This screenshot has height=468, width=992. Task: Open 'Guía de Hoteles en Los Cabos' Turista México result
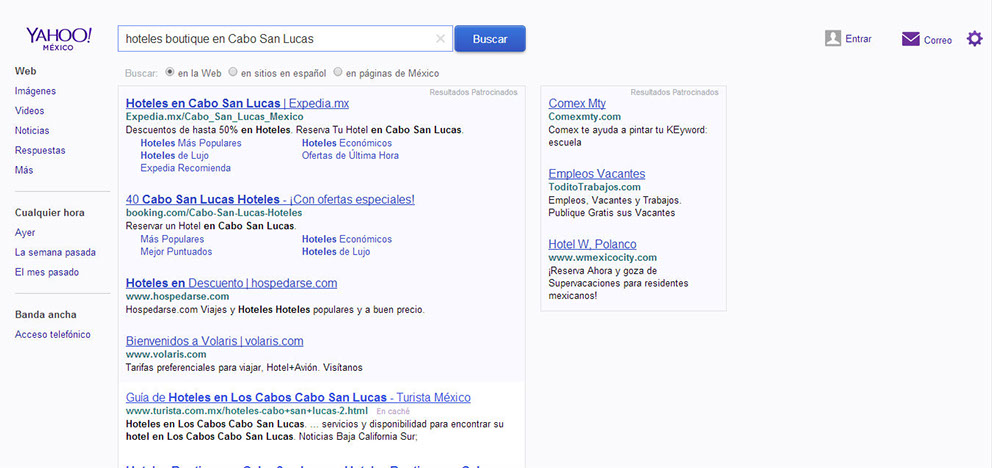click(x=298, y=398)
